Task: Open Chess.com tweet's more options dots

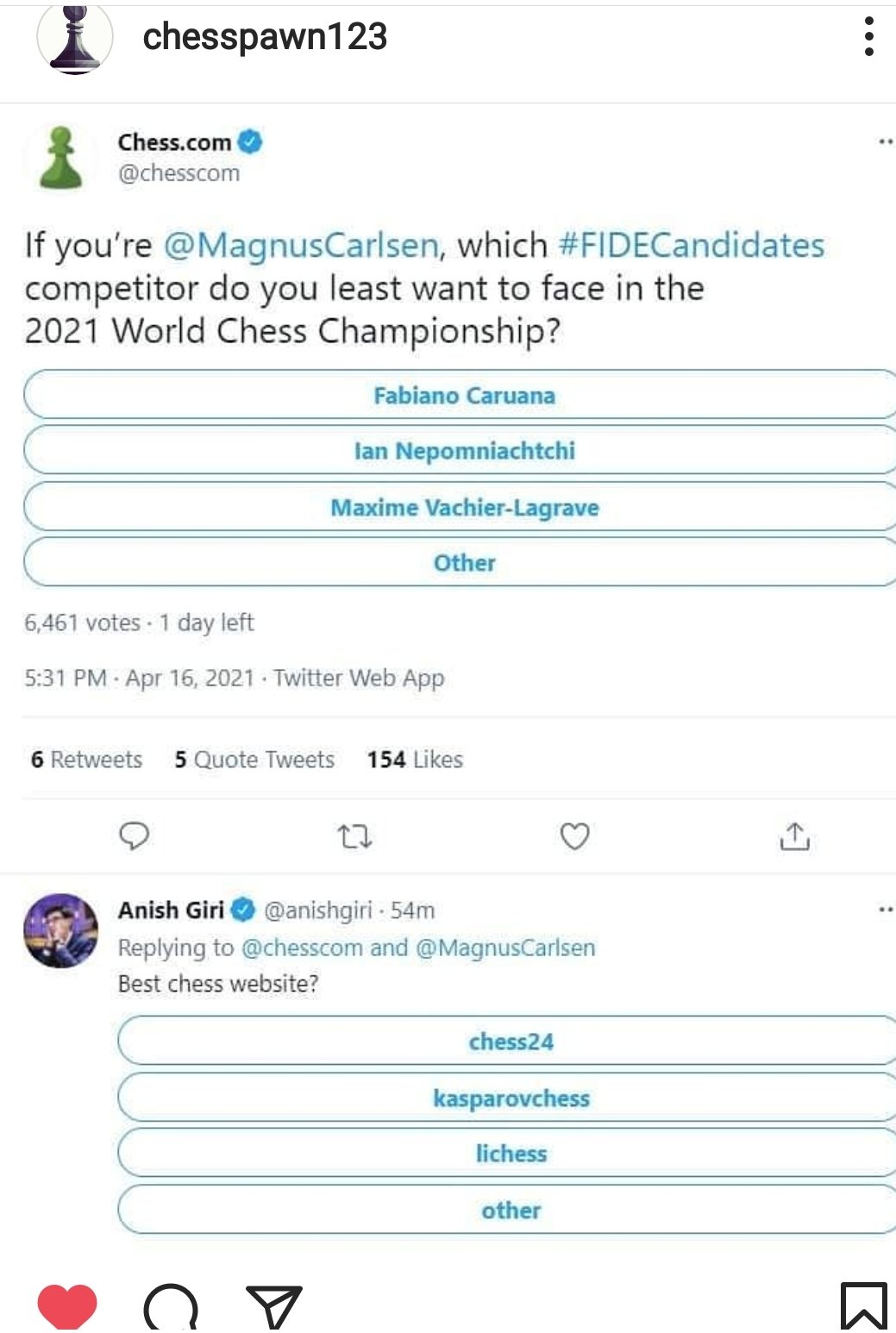Action: coord(886,141)
